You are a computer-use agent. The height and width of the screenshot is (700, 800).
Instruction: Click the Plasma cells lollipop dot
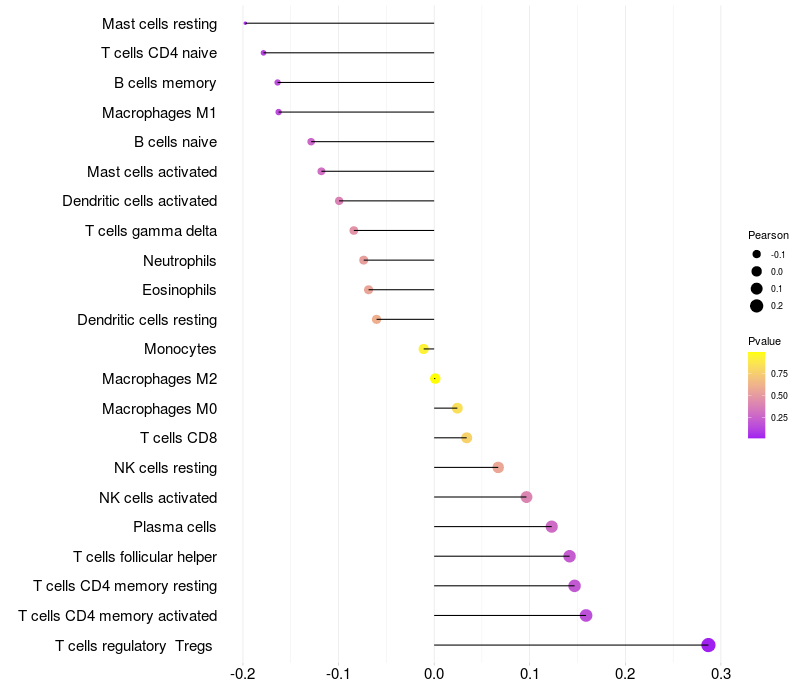552,527
